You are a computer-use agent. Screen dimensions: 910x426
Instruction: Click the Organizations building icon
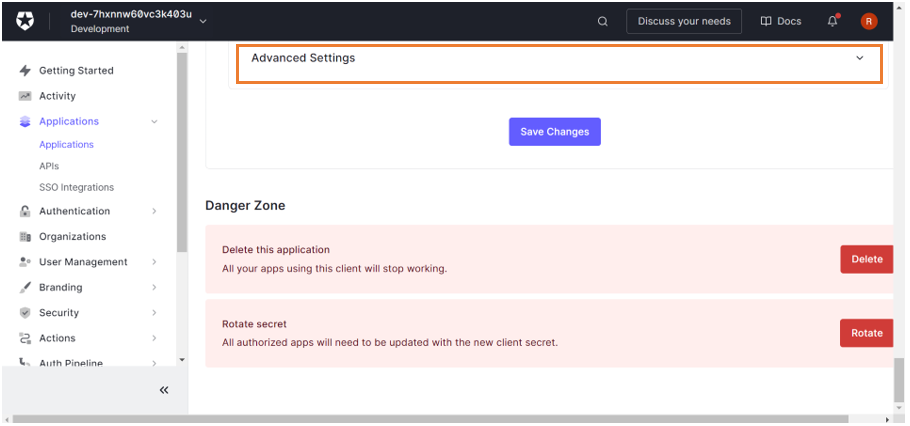[x=25, y=237]
